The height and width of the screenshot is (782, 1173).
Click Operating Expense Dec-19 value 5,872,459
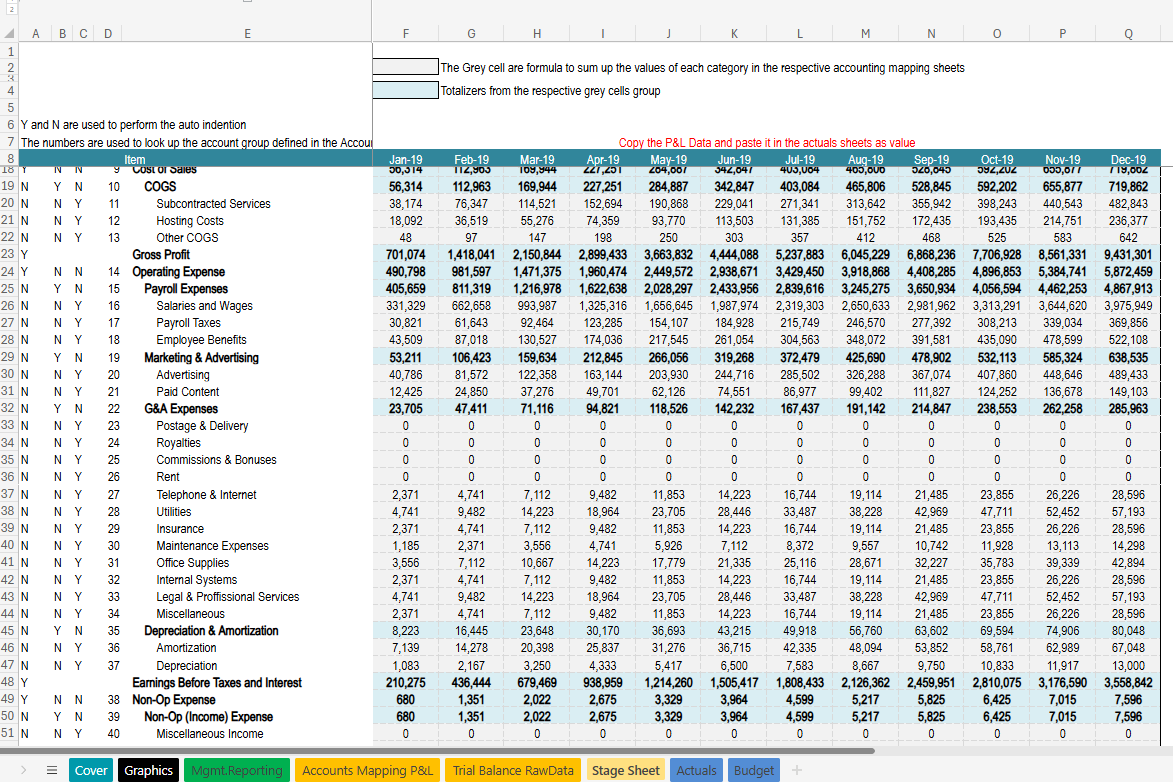pos(1128,272)
